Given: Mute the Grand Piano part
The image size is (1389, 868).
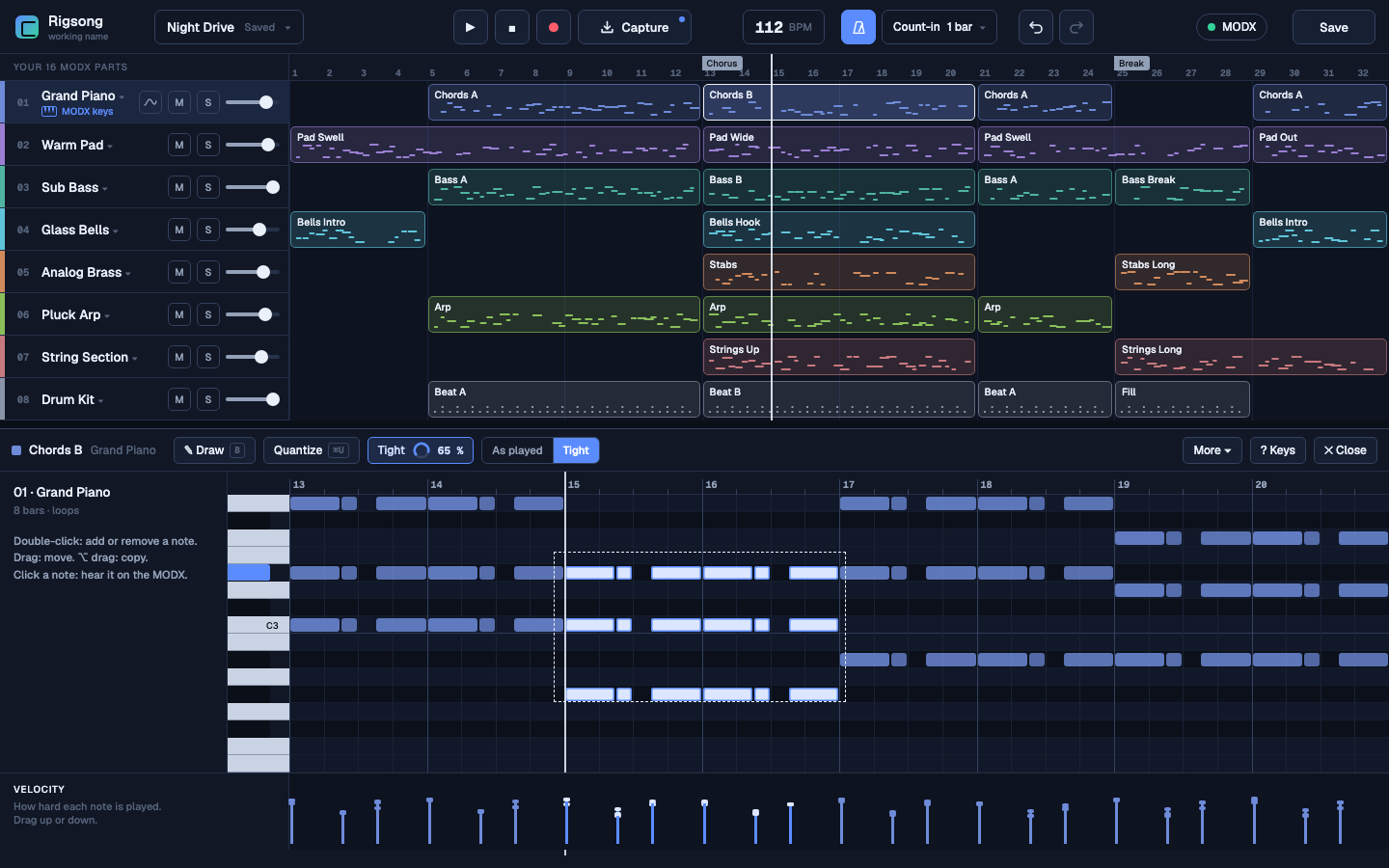Looking at the screenshot, I should point(179,102).
